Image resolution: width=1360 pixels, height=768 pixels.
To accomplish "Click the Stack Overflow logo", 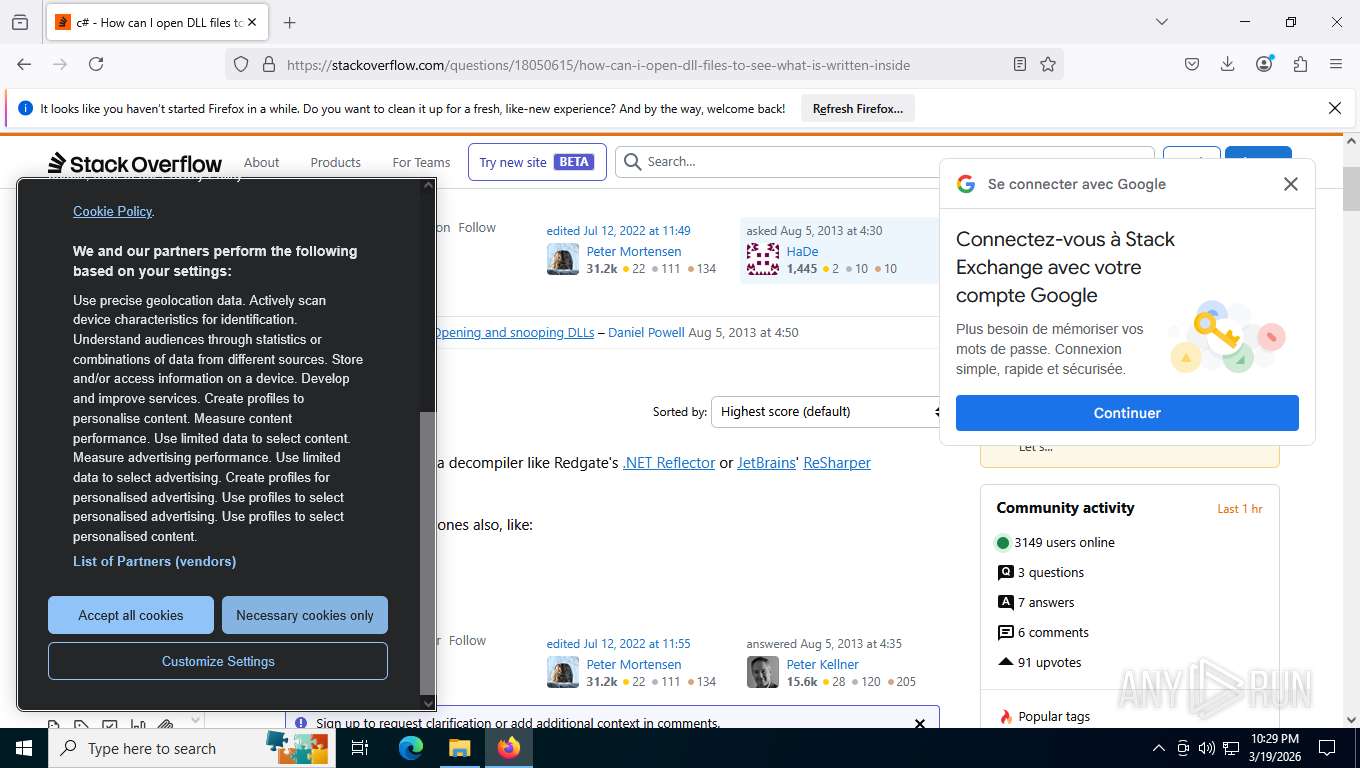I will [135, 162].
